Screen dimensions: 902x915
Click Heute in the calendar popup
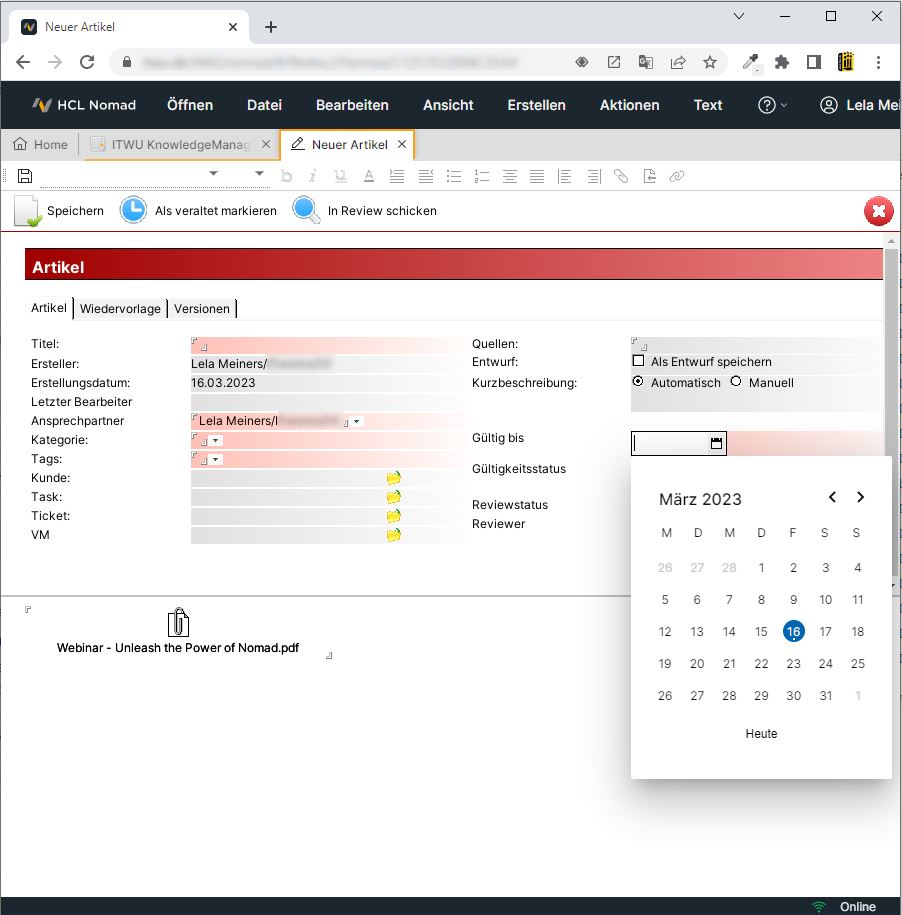click(x=761, y=733)
